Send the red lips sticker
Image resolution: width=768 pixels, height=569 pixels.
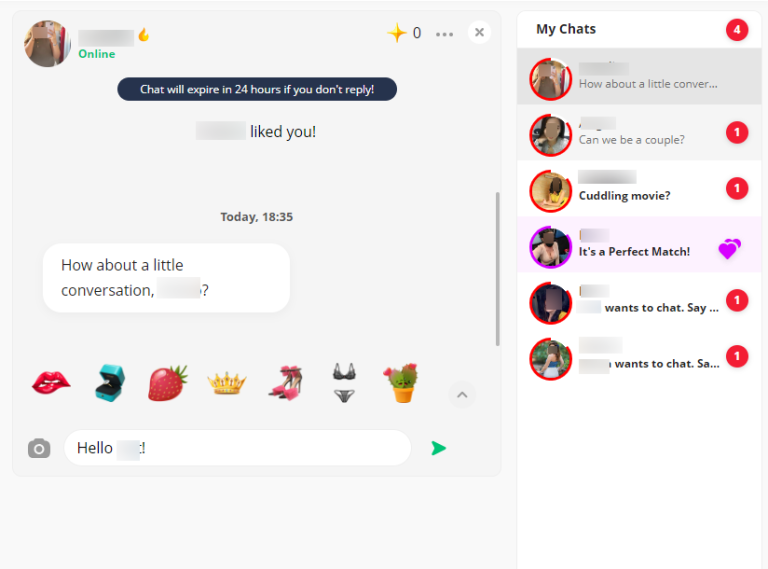coord(51,382)
